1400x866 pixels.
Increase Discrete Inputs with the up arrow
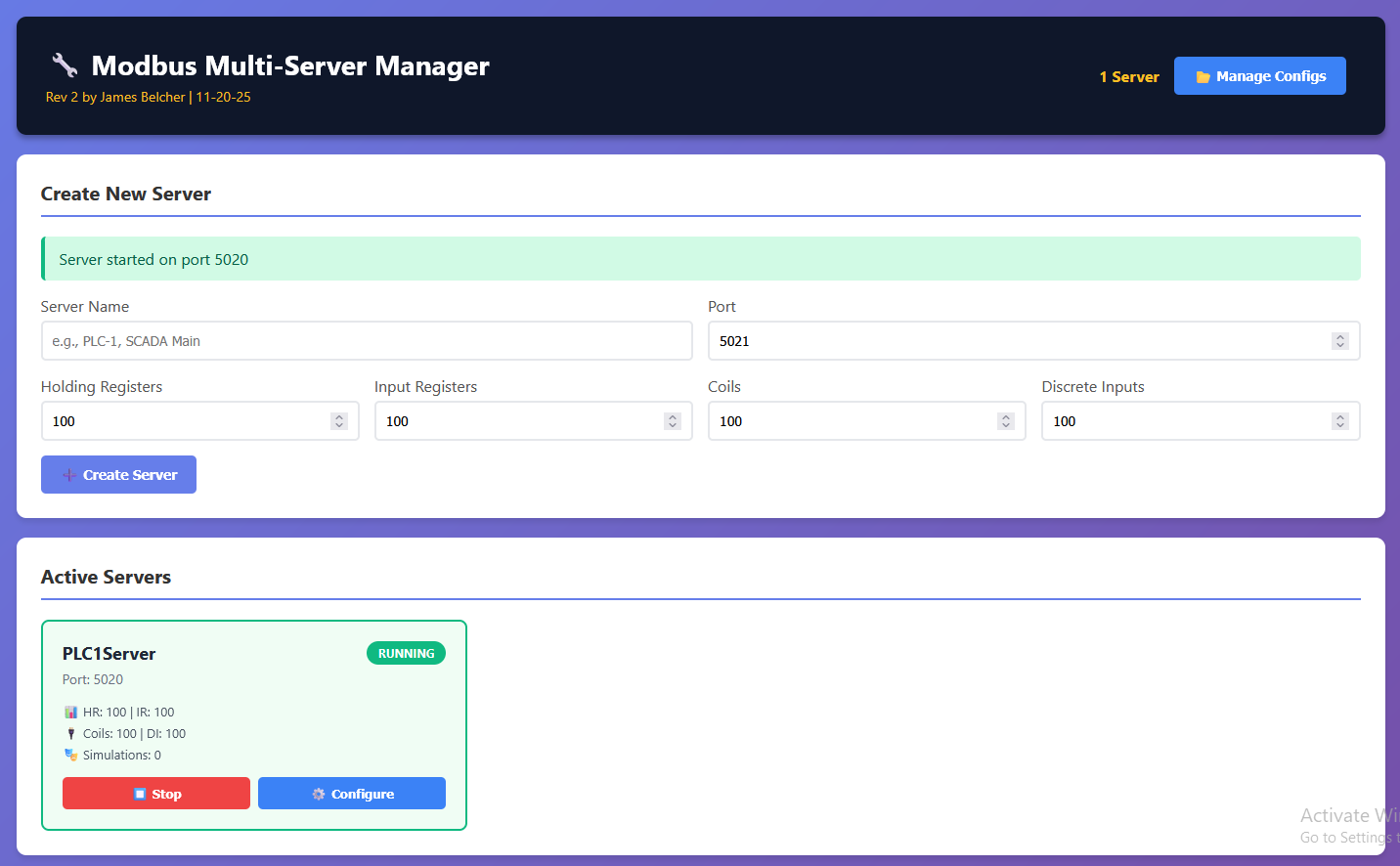click(x=1340, y=417)
